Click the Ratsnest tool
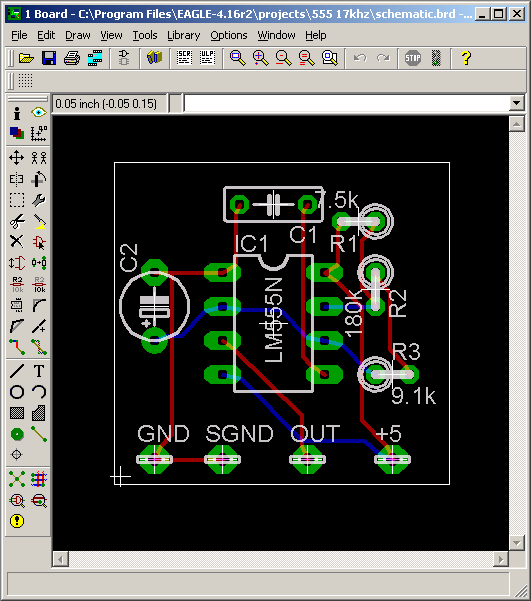This screenshot has width=531, height=601. click(17, 479)
